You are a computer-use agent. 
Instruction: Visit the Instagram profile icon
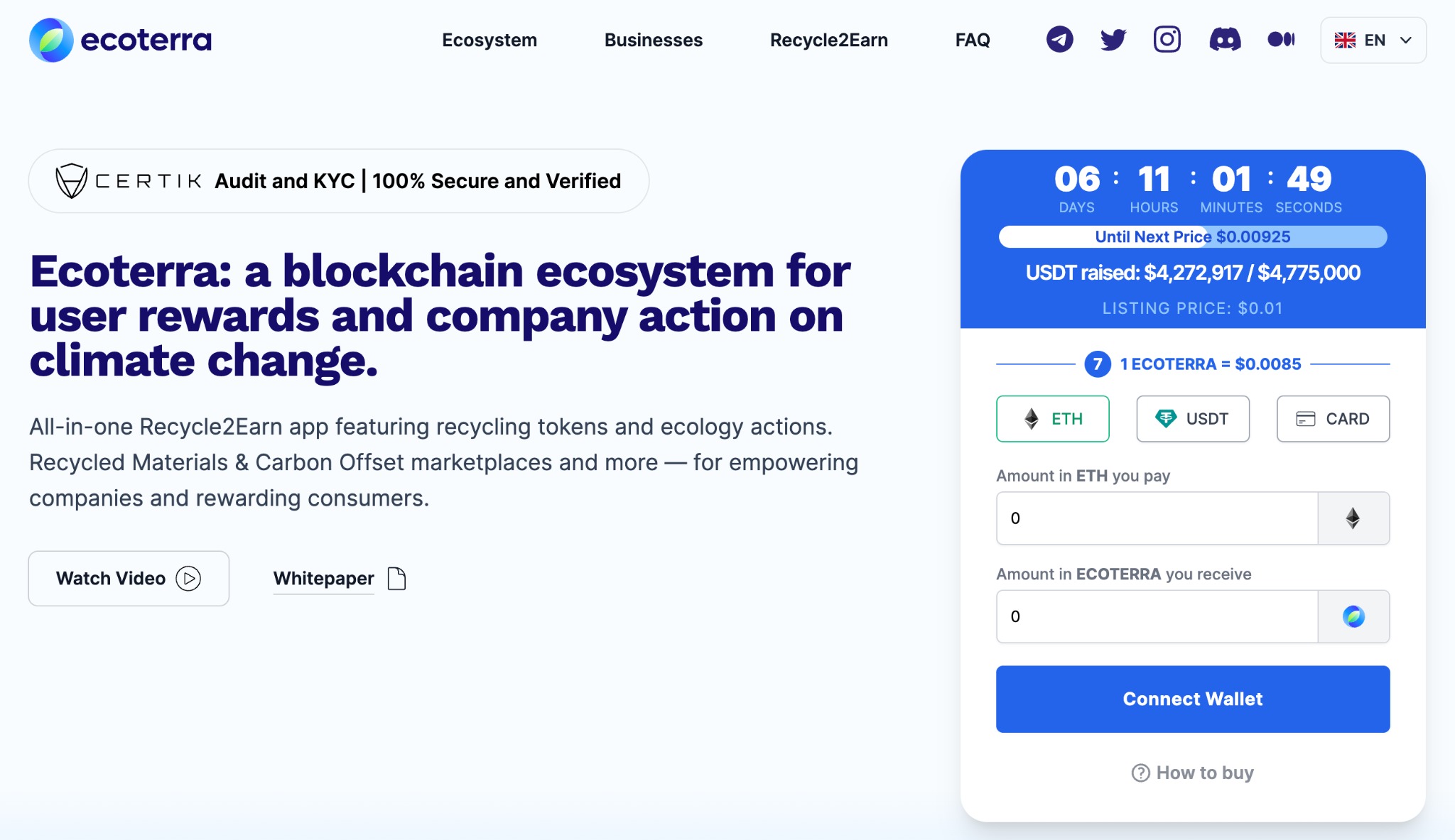[1167, 40]
